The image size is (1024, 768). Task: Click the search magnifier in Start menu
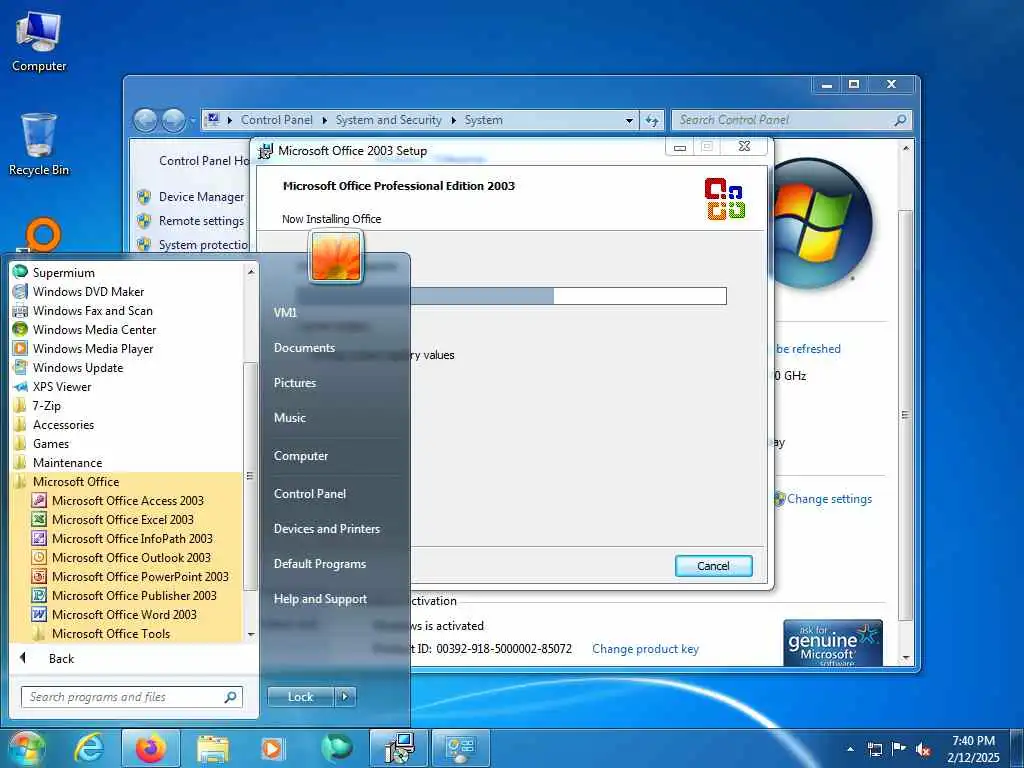point(230,697)
